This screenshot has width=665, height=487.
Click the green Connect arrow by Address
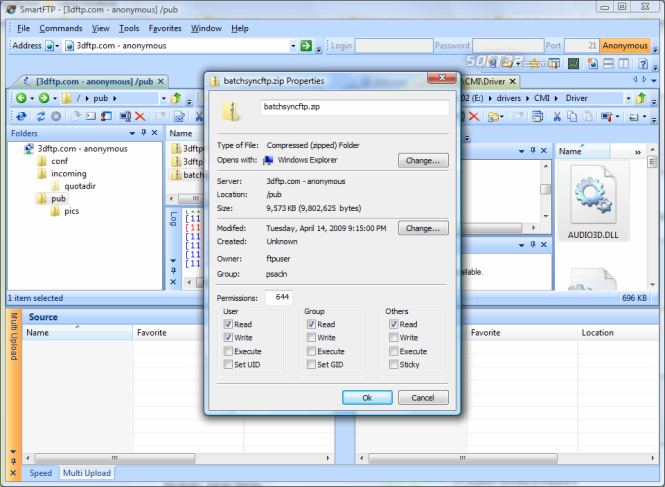click(x=306, y=45)
